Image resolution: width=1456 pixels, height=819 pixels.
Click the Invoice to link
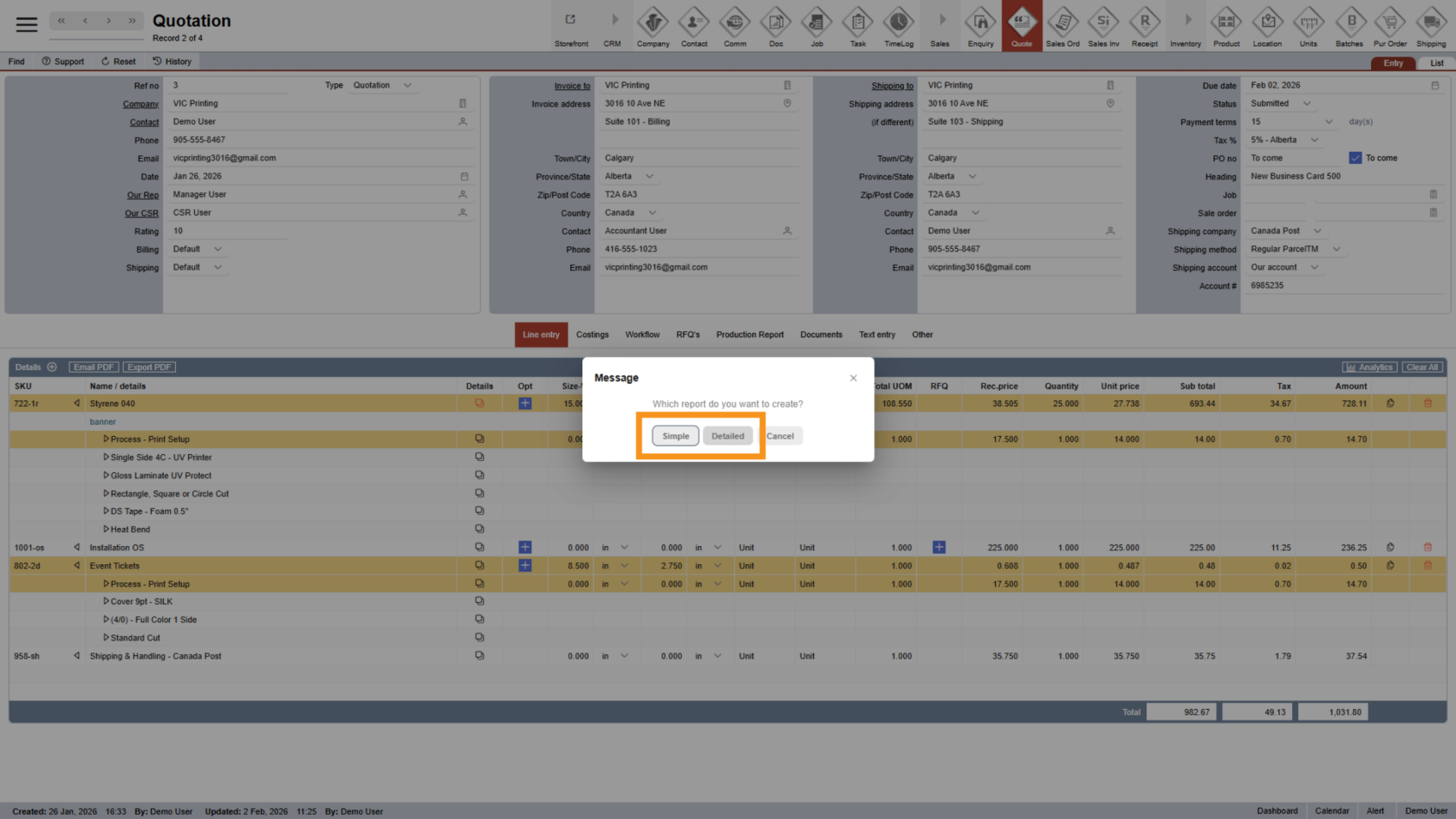[572, 86]
